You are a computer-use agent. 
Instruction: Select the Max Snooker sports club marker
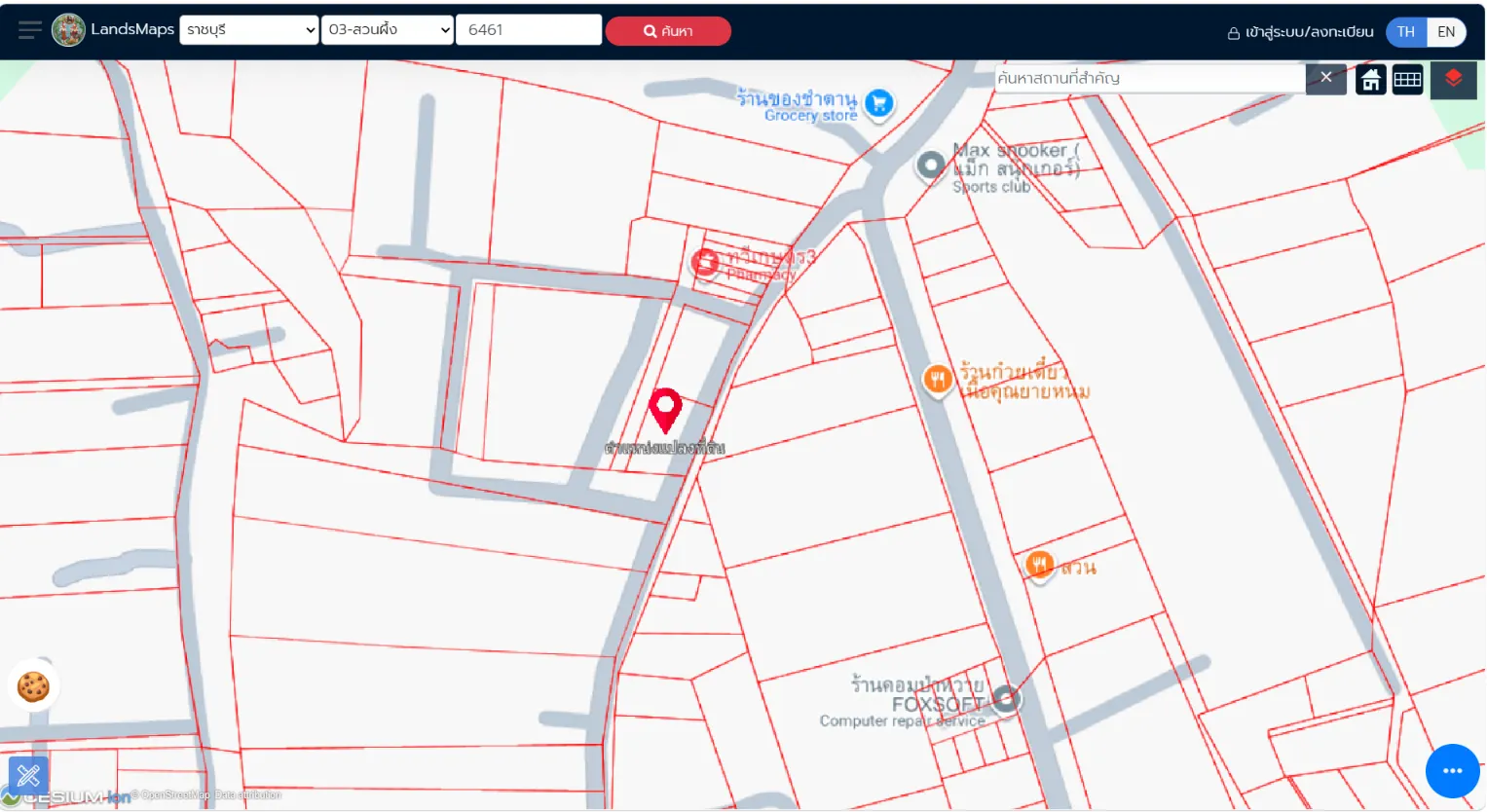(x=931, y=166)
